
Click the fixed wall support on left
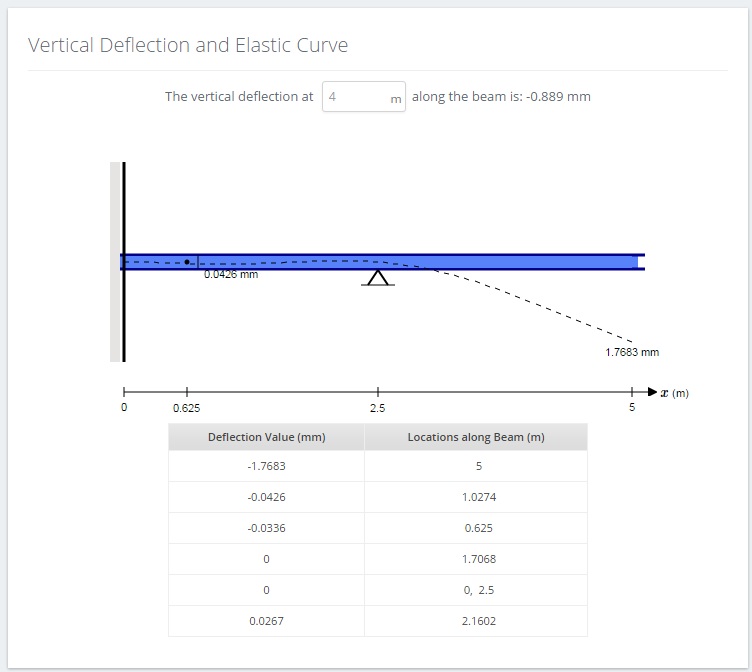point(118,262)
